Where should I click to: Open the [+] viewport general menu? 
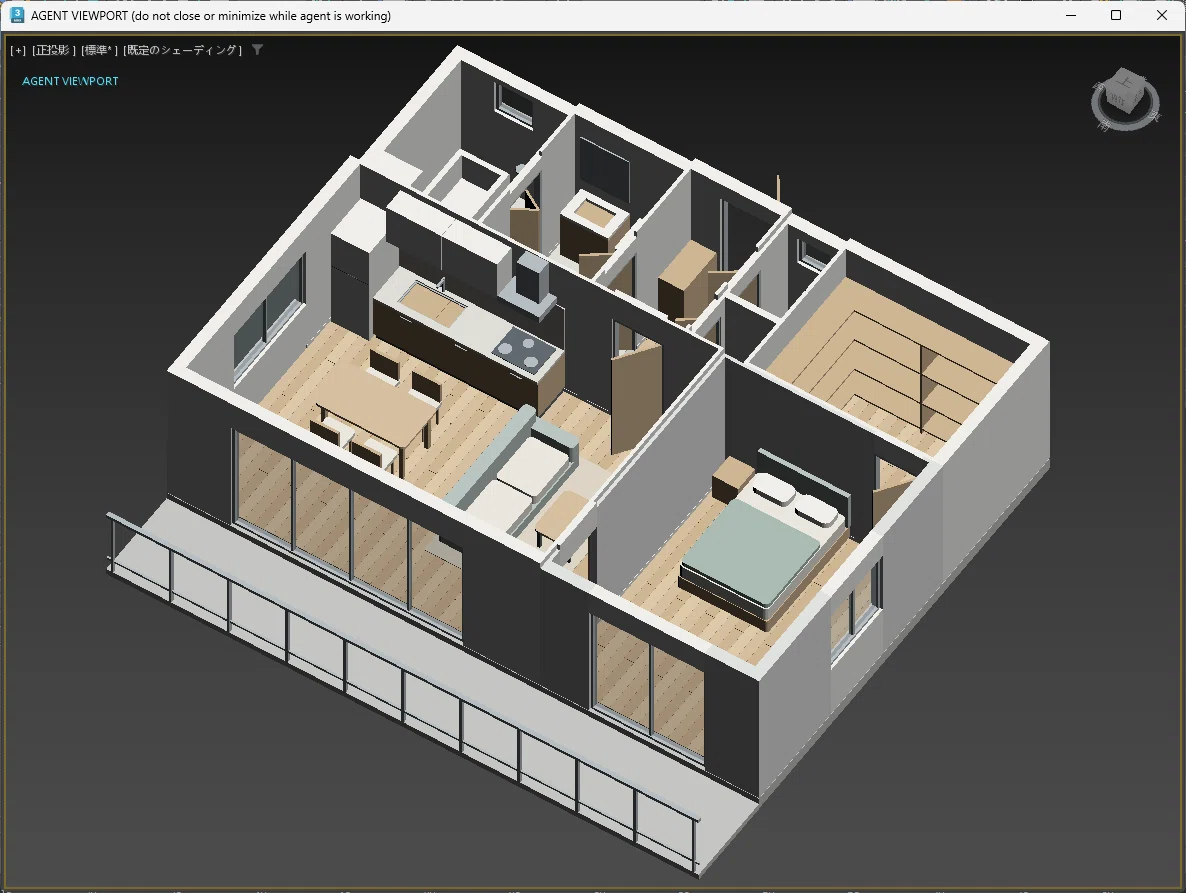click(17, 50)
